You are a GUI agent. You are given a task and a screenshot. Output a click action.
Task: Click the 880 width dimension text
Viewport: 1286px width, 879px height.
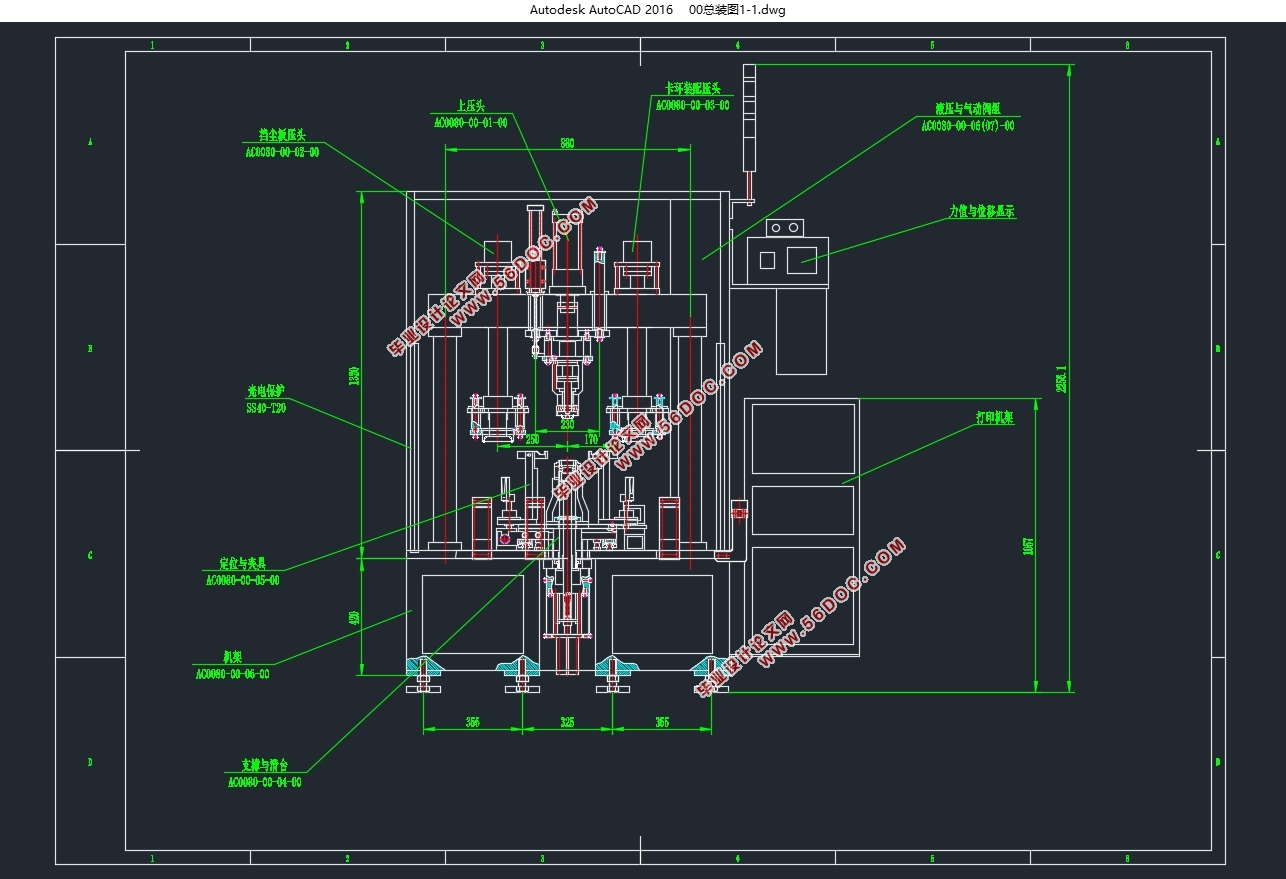[x=567, y=144]
